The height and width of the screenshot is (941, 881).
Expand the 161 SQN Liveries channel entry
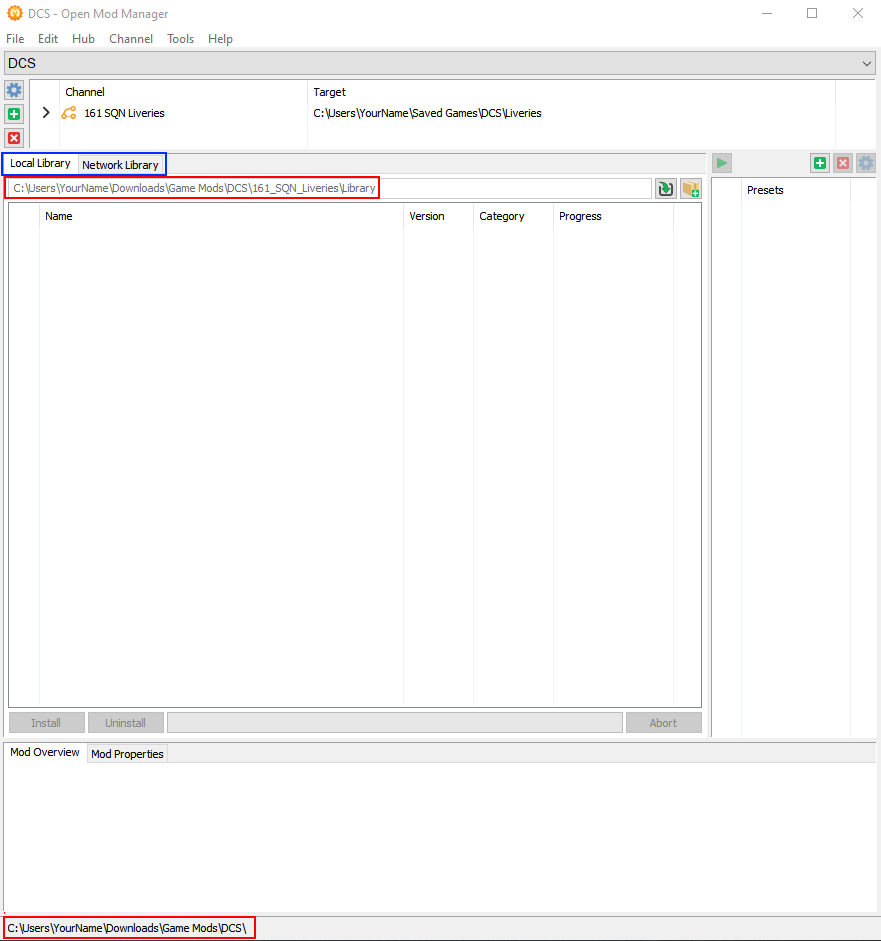(45, 113)
